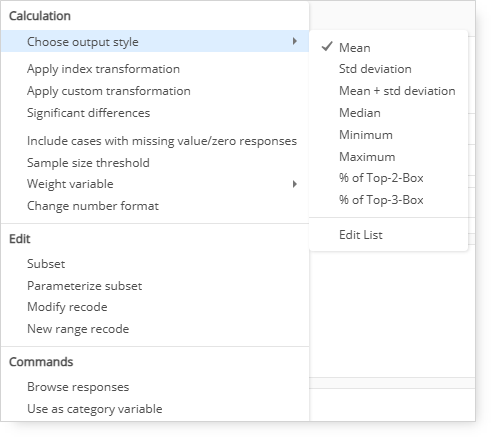Viewport: 491px width, 437px height.
Task: Open Sample size threshold option
Action: click(x=88, y=163)
